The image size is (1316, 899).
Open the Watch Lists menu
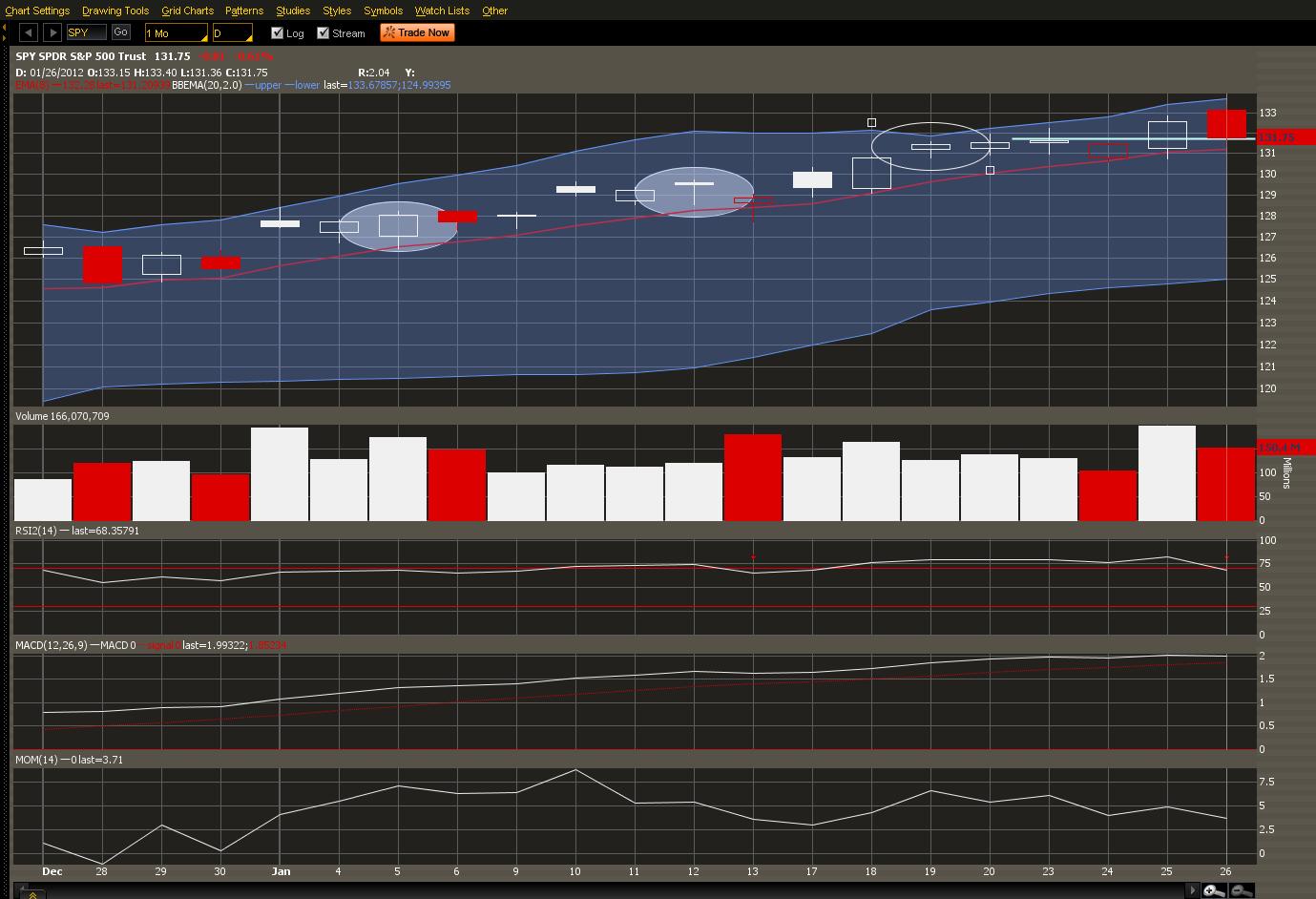[442, 10]
